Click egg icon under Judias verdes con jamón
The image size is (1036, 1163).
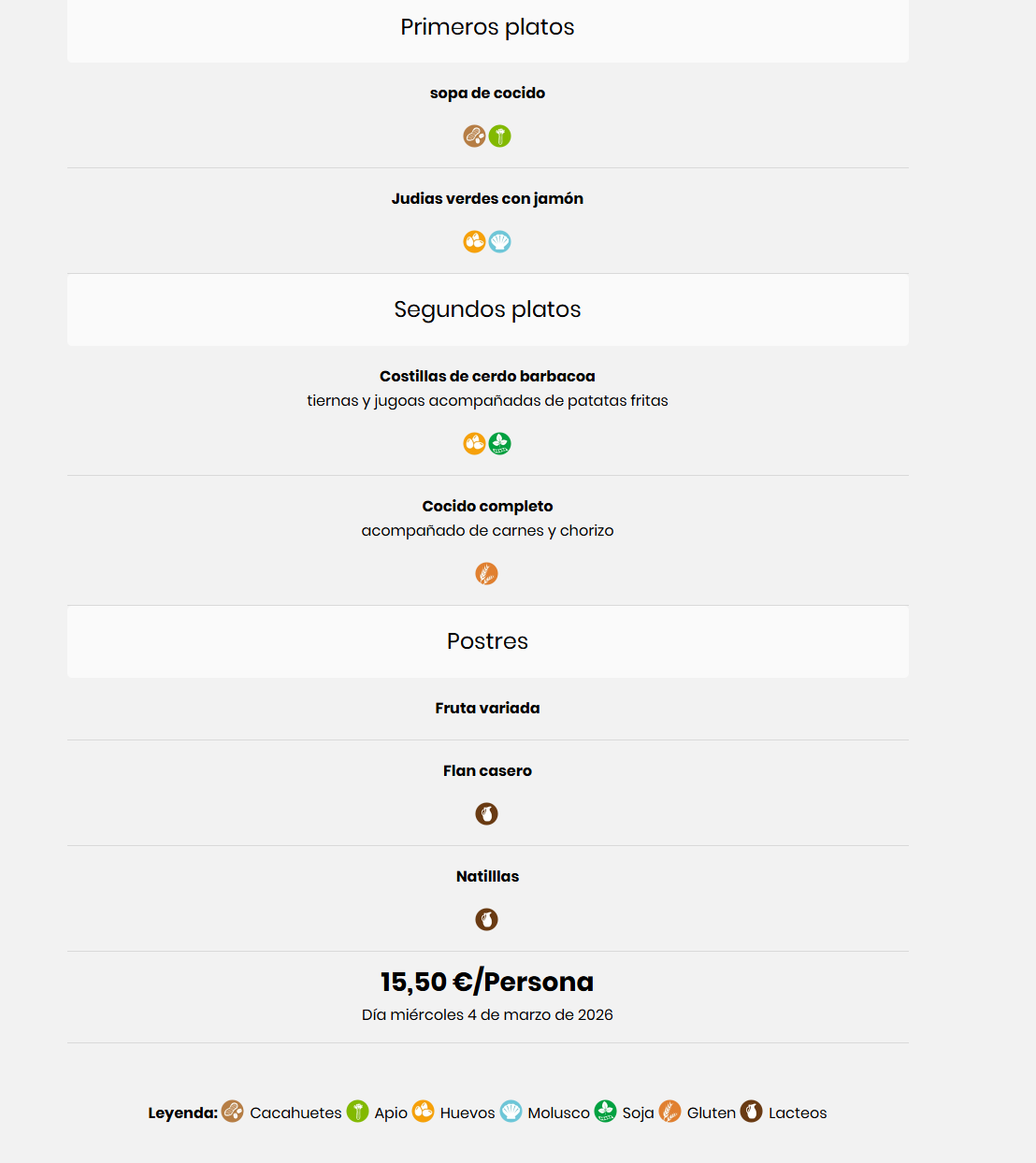click(475, 242)
